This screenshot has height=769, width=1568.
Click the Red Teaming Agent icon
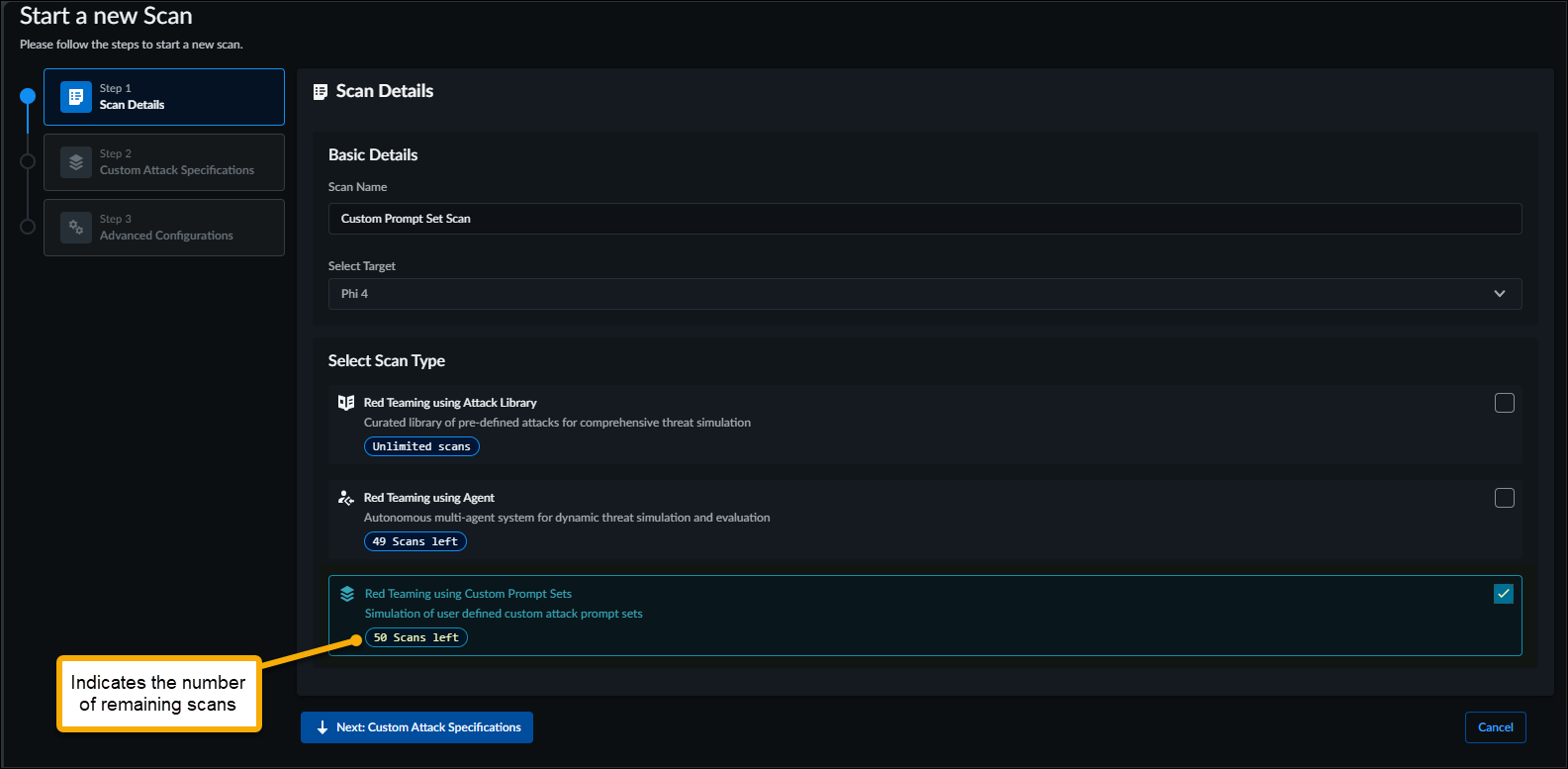(346, 498)
